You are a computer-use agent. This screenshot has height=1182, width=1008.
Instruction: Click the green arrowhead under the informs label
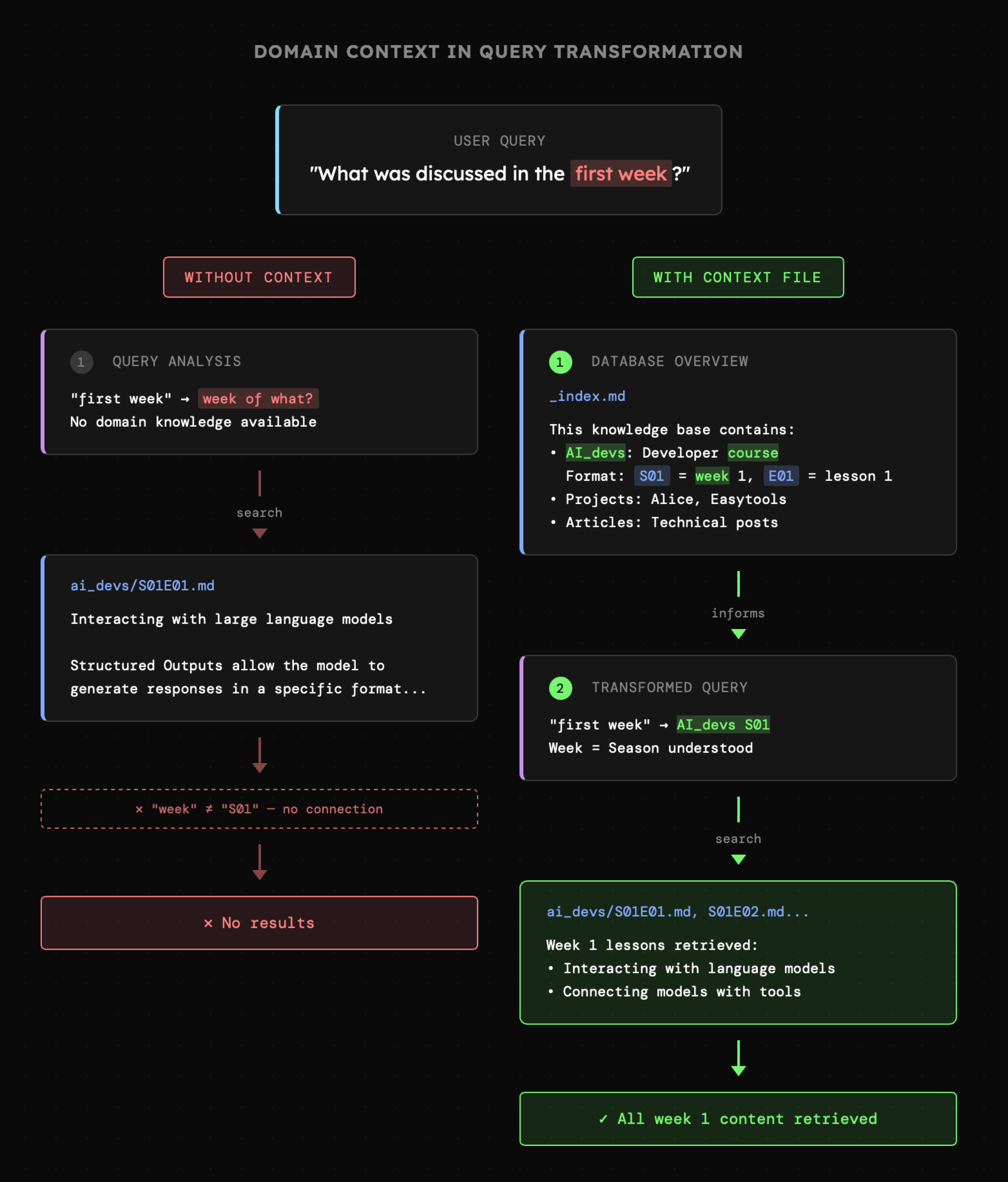click(738, 634)
